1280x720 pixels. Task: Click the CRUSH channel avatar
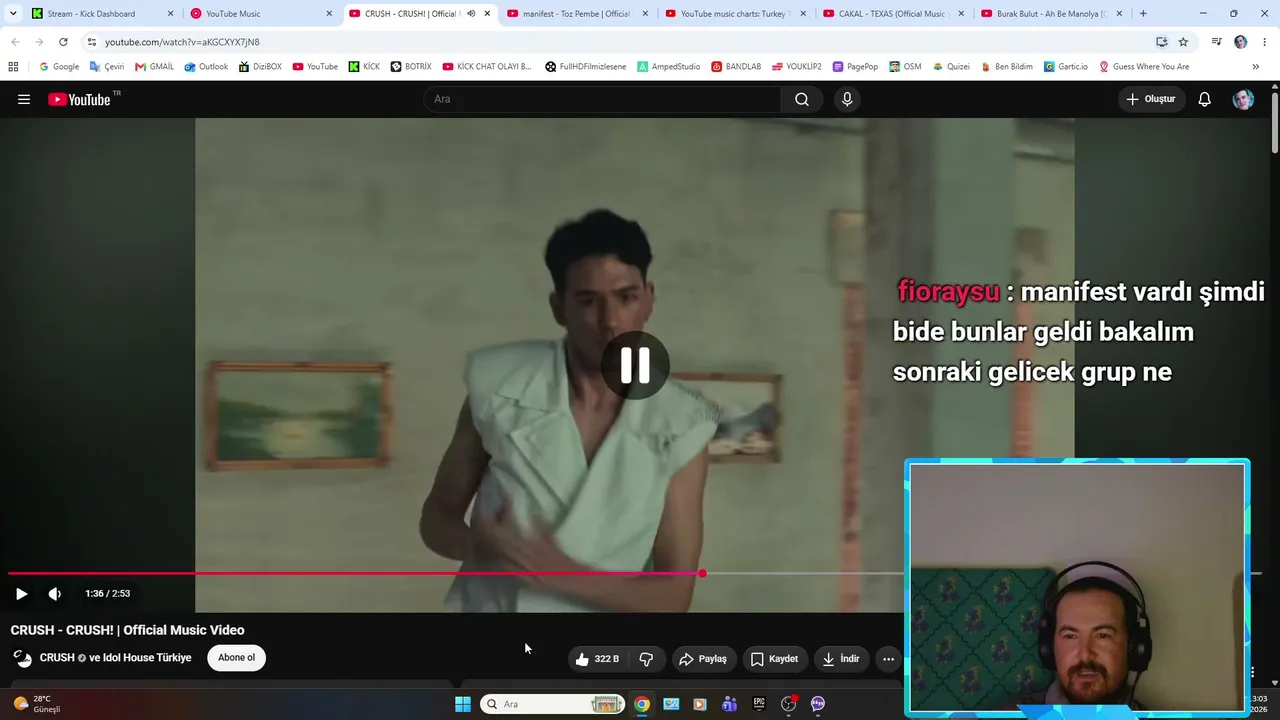click(22, 658)
